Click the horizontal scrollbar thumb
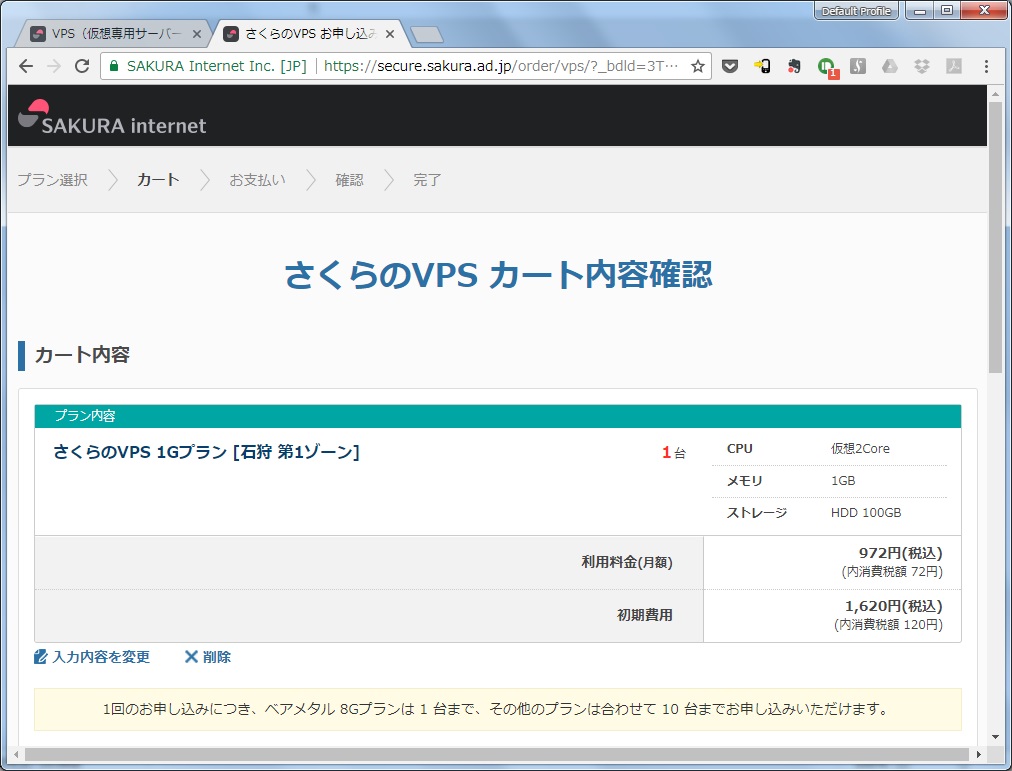Screen dimensions: 1012x771 coord(497,754)
